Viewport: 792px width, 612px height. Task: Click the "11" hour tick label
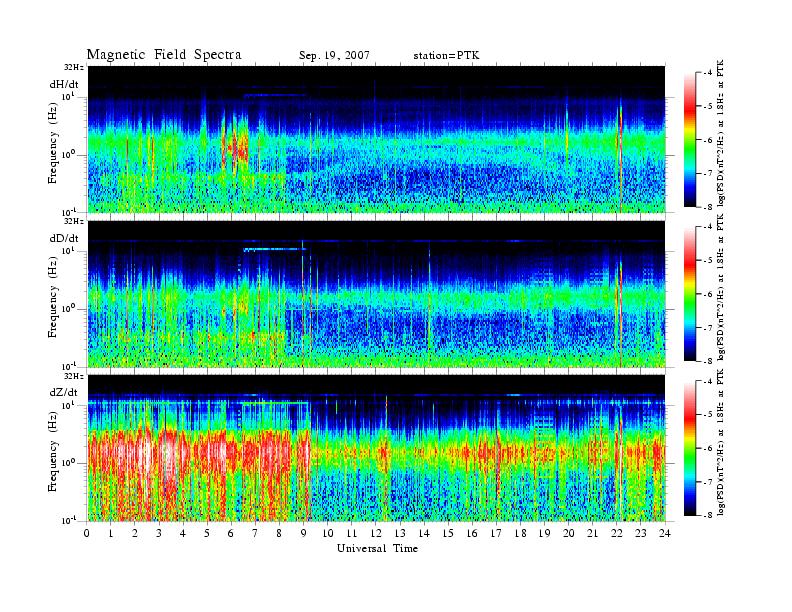(352, 533)
